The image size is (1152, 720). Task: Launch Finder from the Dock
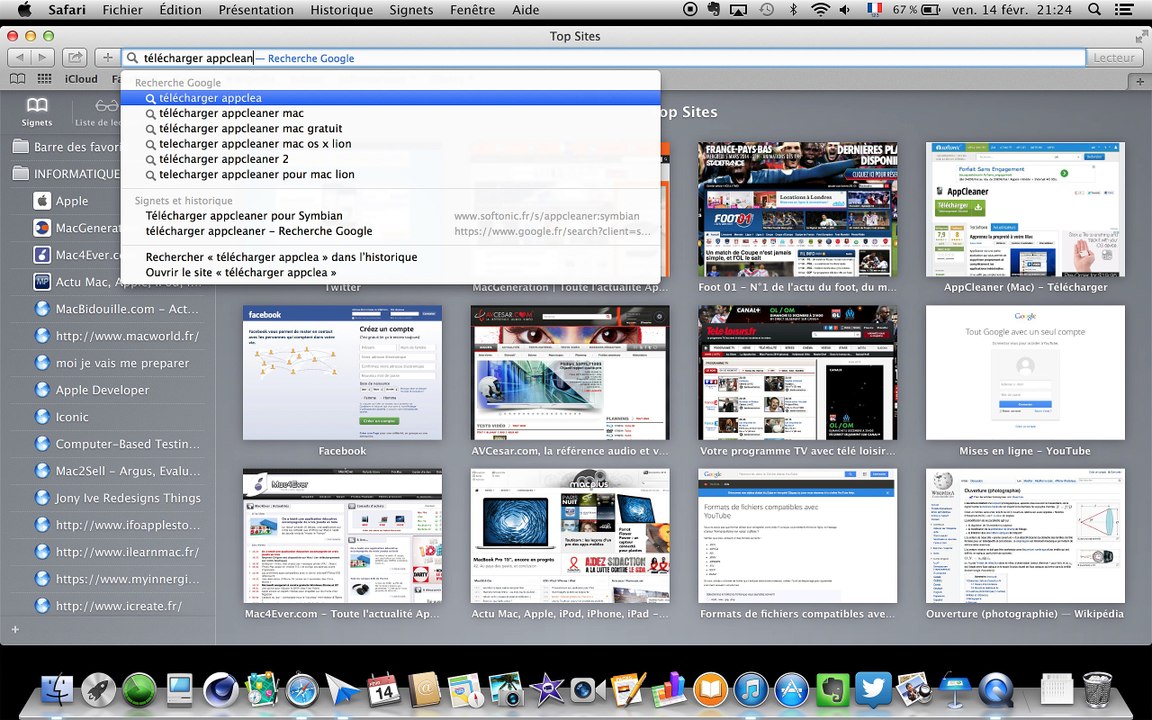point(57,690)
